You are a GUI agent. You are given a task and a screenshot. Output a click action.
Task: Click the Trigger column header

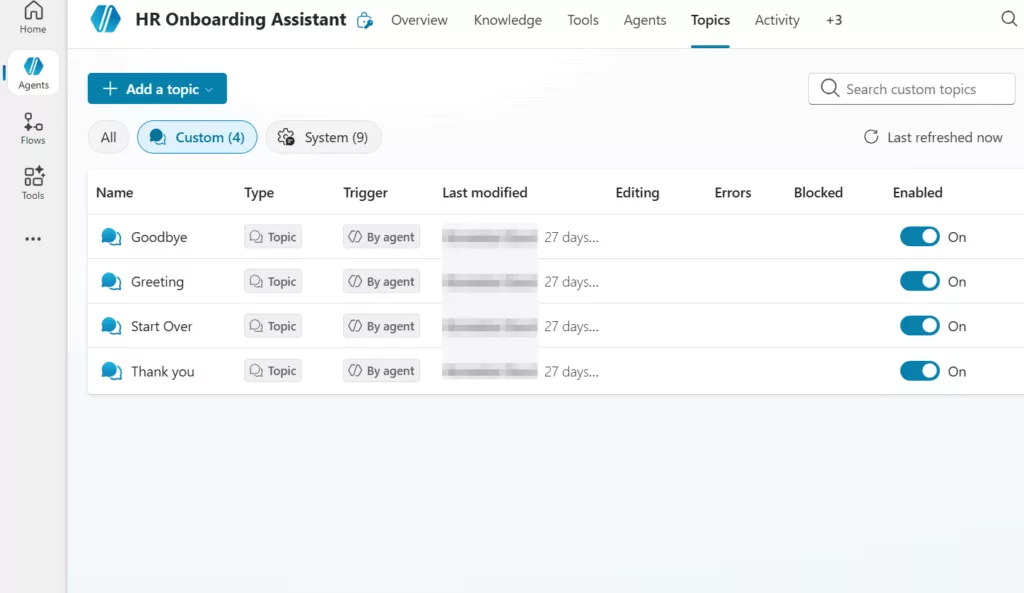tap(366, 193)
